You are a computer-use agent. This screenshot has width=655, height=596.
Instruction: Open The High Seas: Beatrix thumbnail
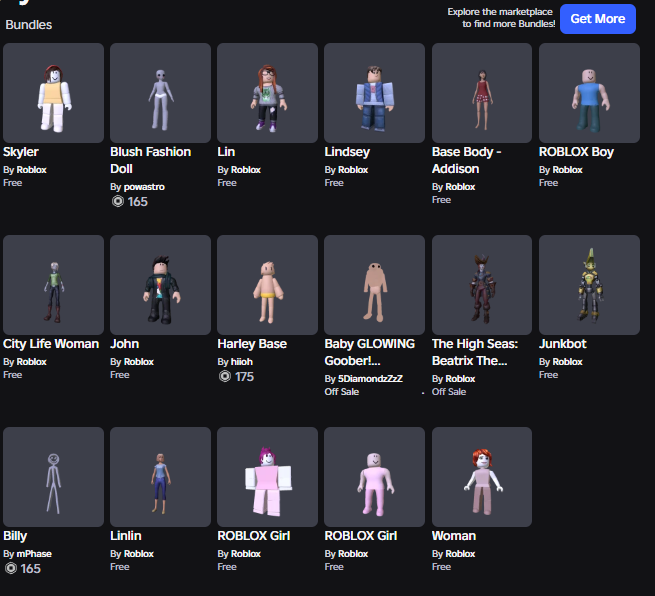(x=482, y=285)
